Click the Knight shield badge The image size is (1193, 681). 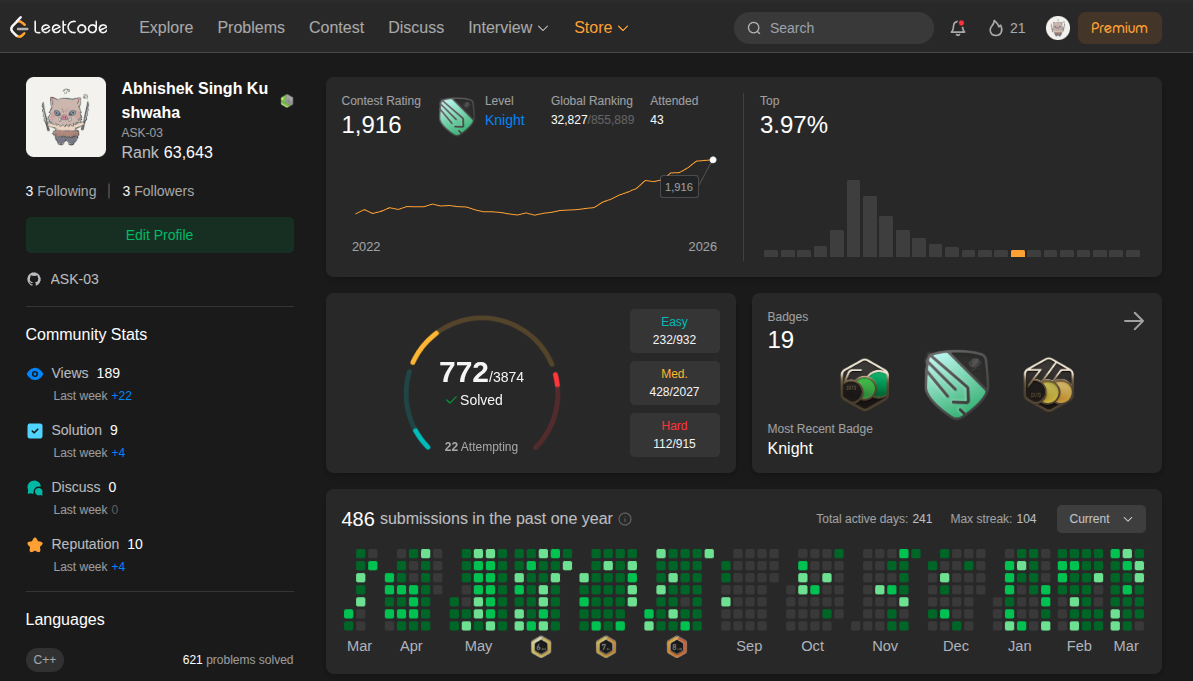point(956,383)
